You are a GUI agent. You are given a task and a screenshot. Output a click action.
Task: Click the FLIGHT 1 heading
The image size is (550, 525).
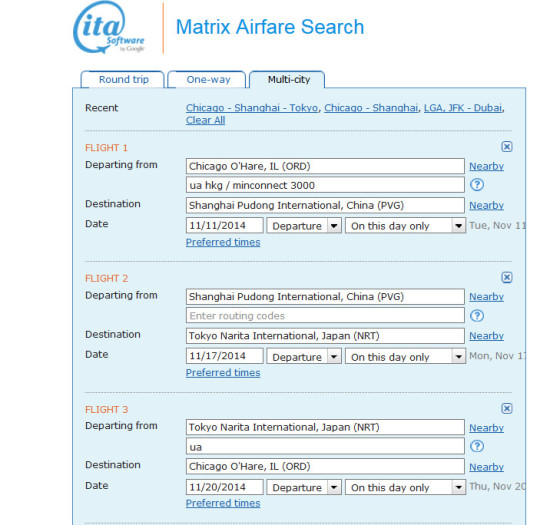[x=106, y=148]
